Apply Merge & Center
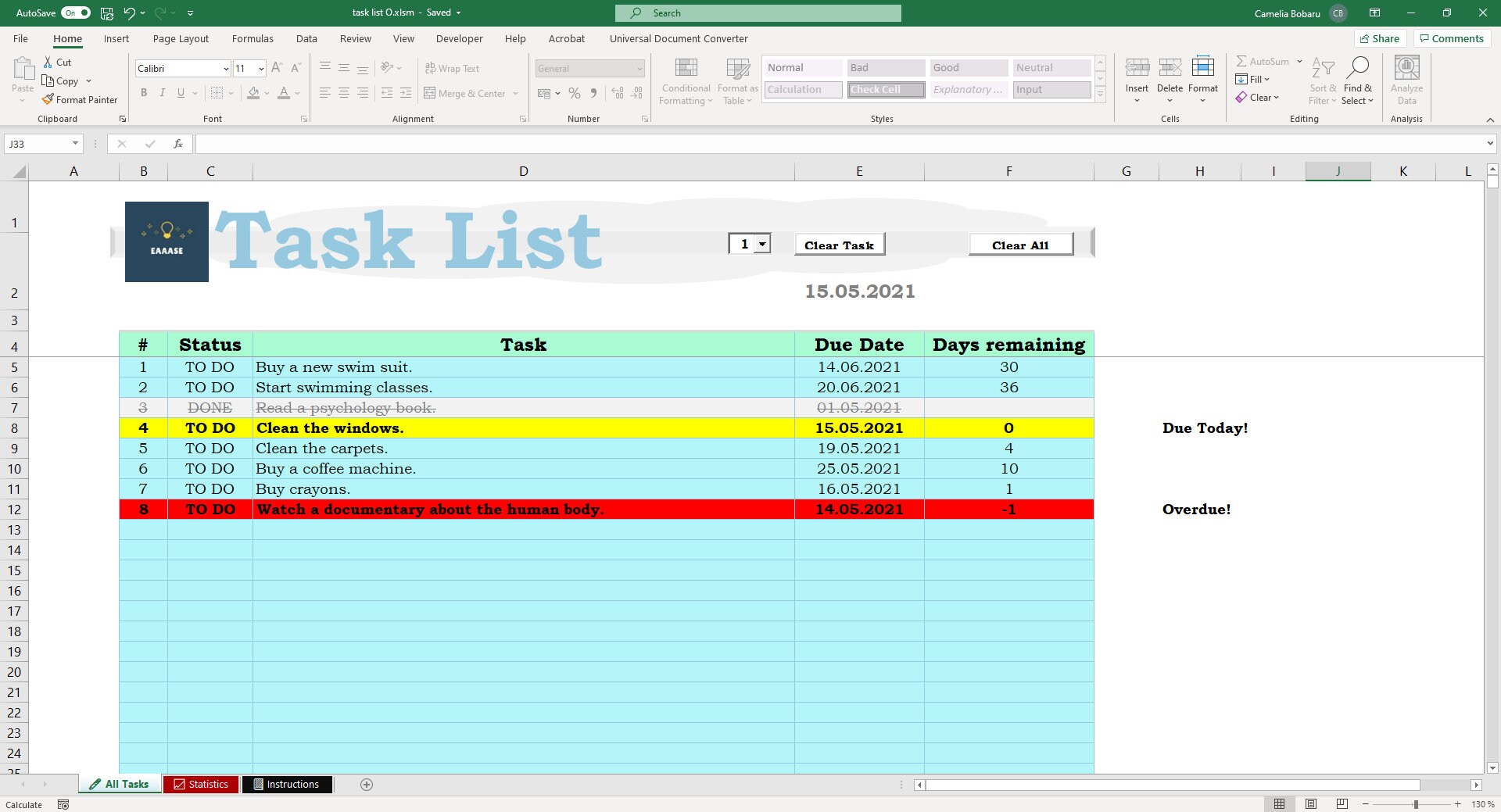Viewport: 1501px width, 812px height. pyautogui.click(x=466, y=93)
